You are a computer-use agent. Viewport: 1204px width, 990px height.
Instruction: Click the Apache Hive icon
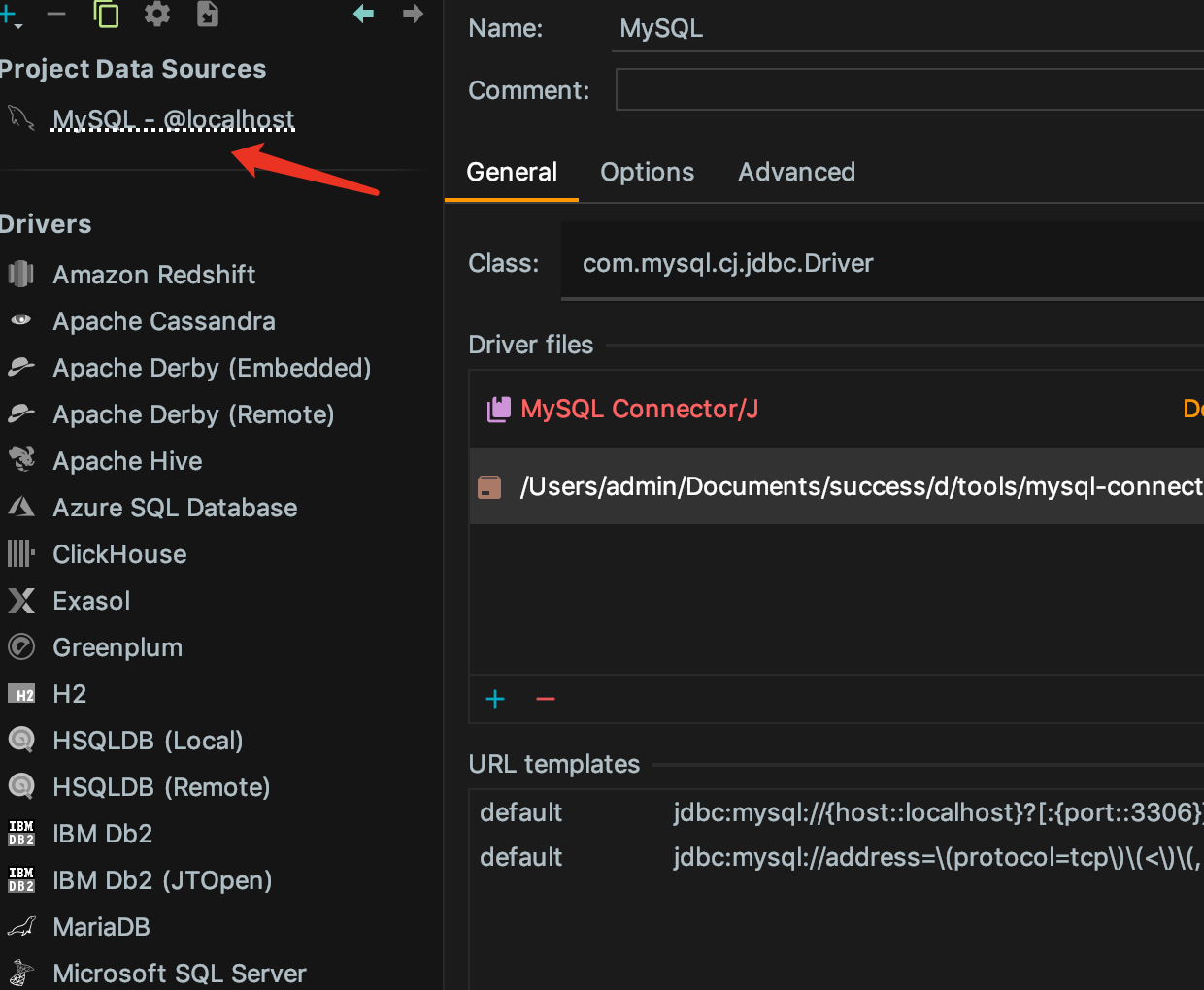[21, 458]
